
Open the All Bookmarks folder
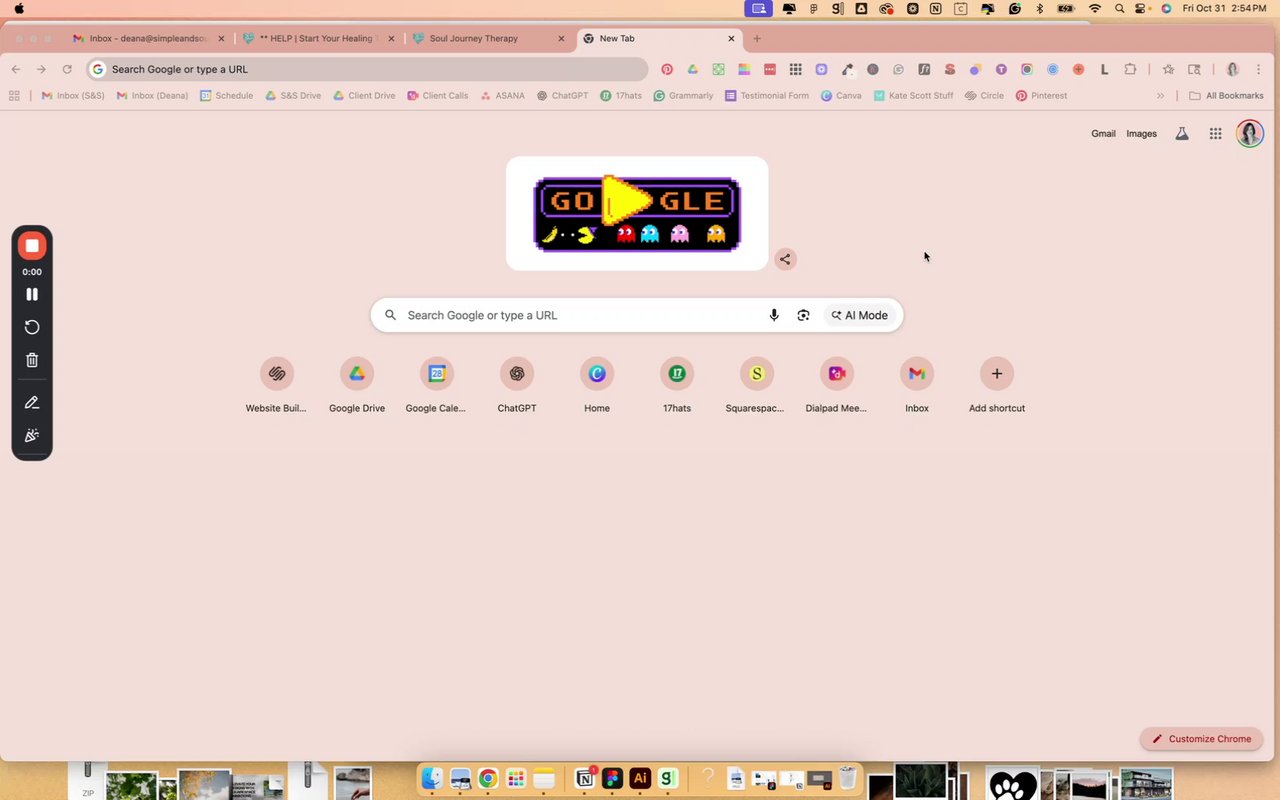tap(1226, 96)
